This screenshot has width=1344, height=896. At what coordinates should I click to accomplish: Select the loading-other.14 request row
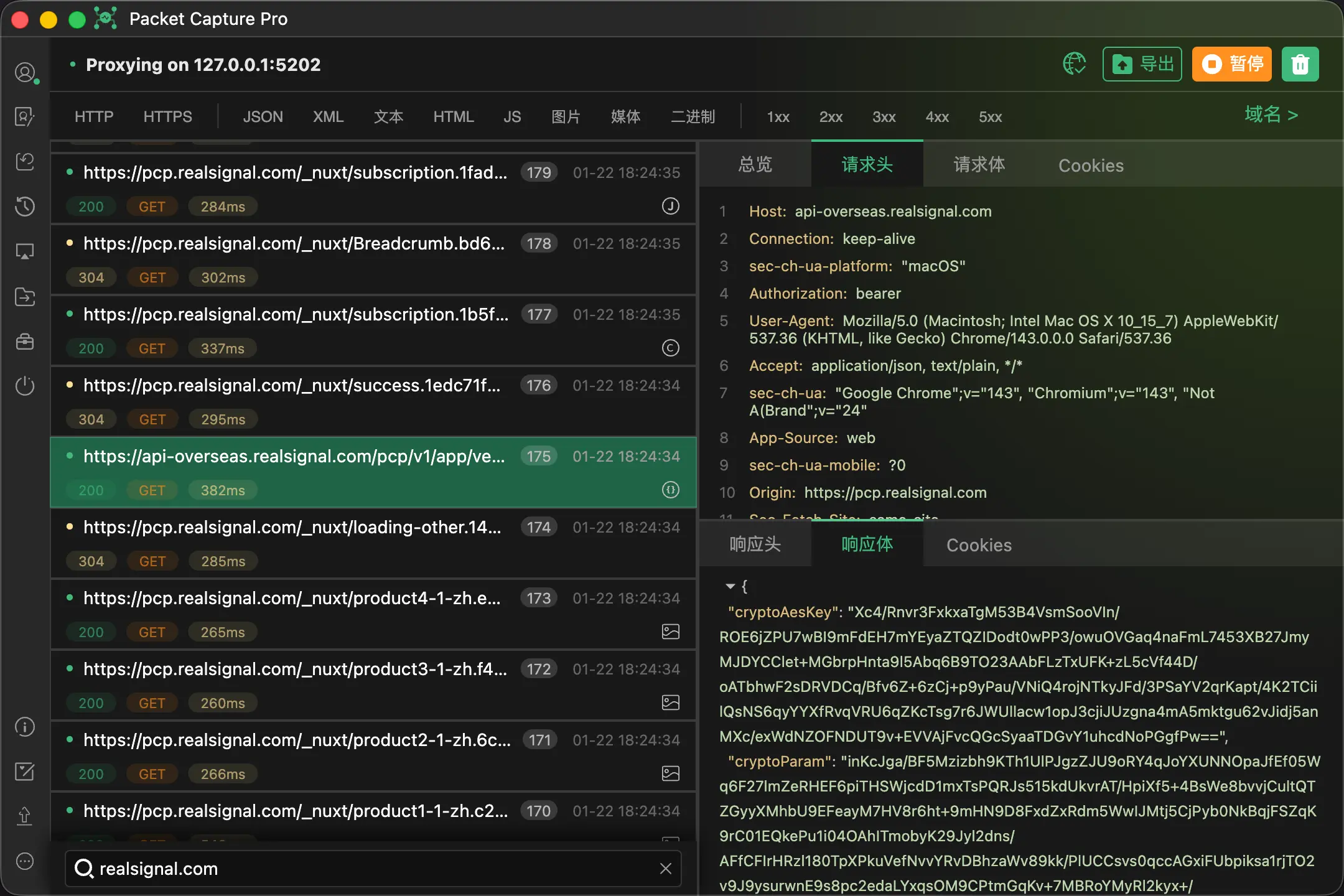[373, 543]
